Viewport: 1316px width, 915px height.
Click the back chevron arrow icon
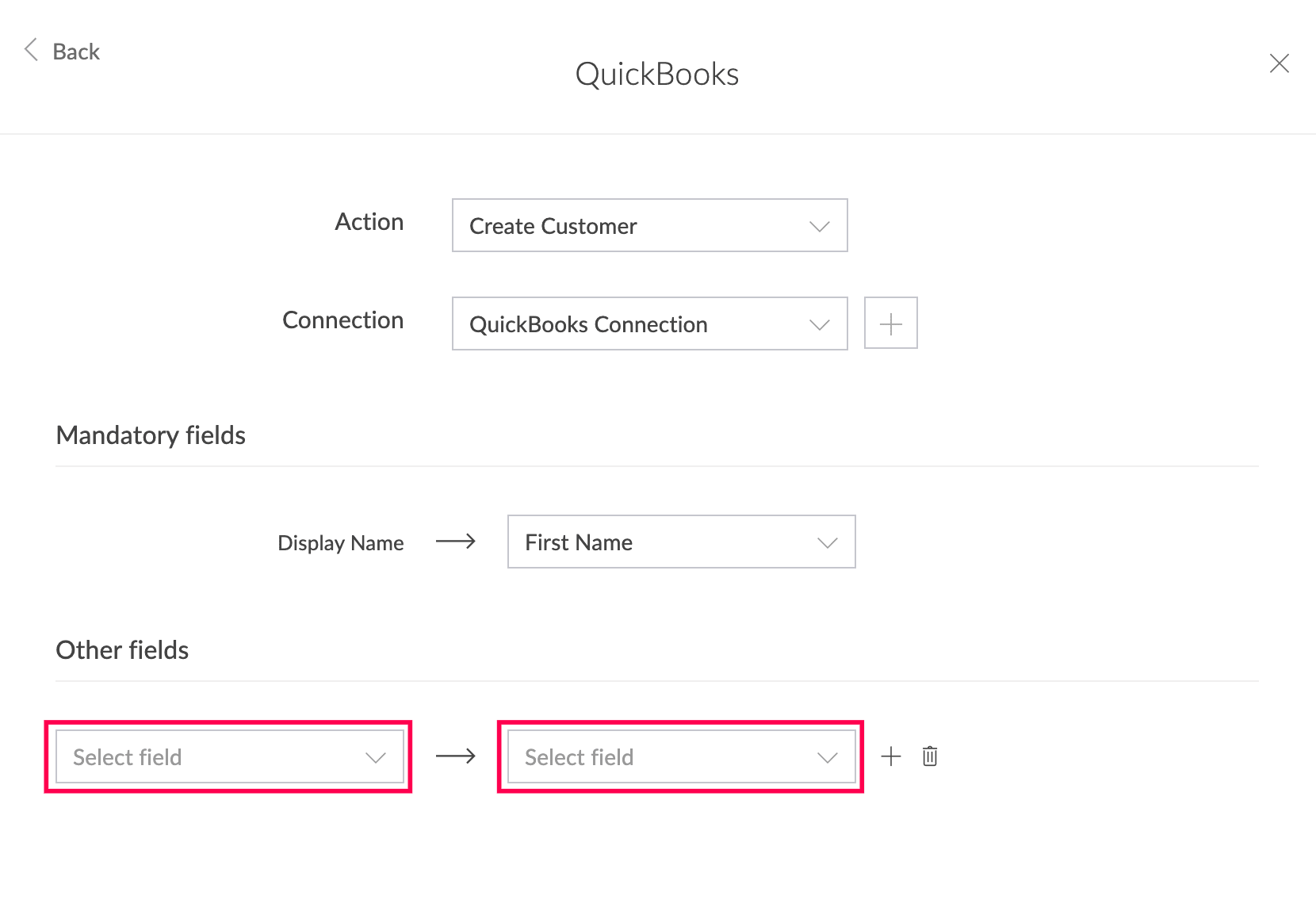[x=31, y=50]
